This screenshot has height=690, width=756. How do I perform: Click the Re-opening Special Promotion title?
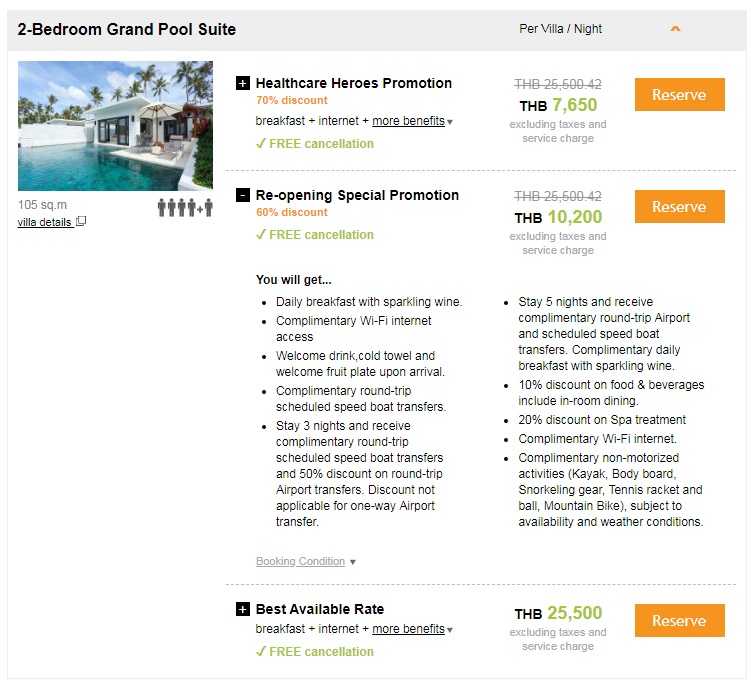pos(357,196)
